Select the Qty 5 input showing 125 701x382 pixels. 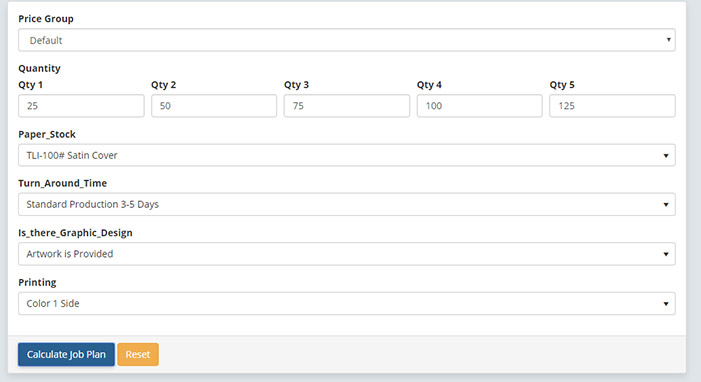click(x=612, y=106)
